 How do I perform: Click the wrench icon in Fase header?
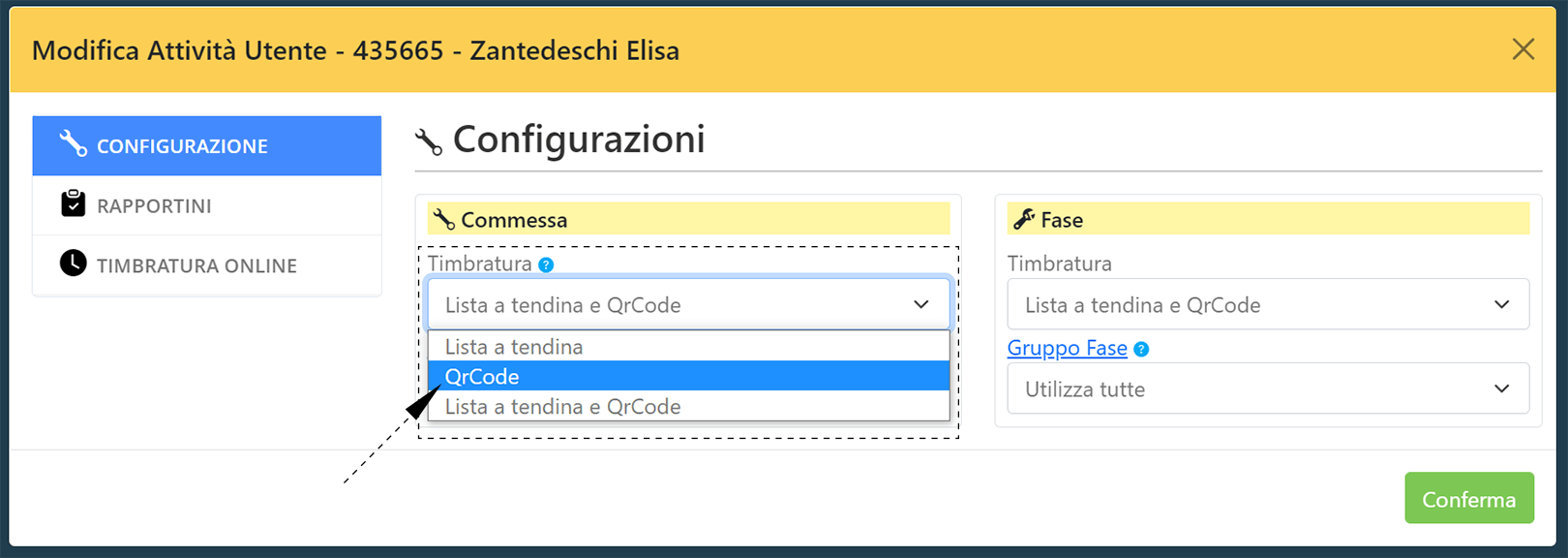tap(1024, 219)
